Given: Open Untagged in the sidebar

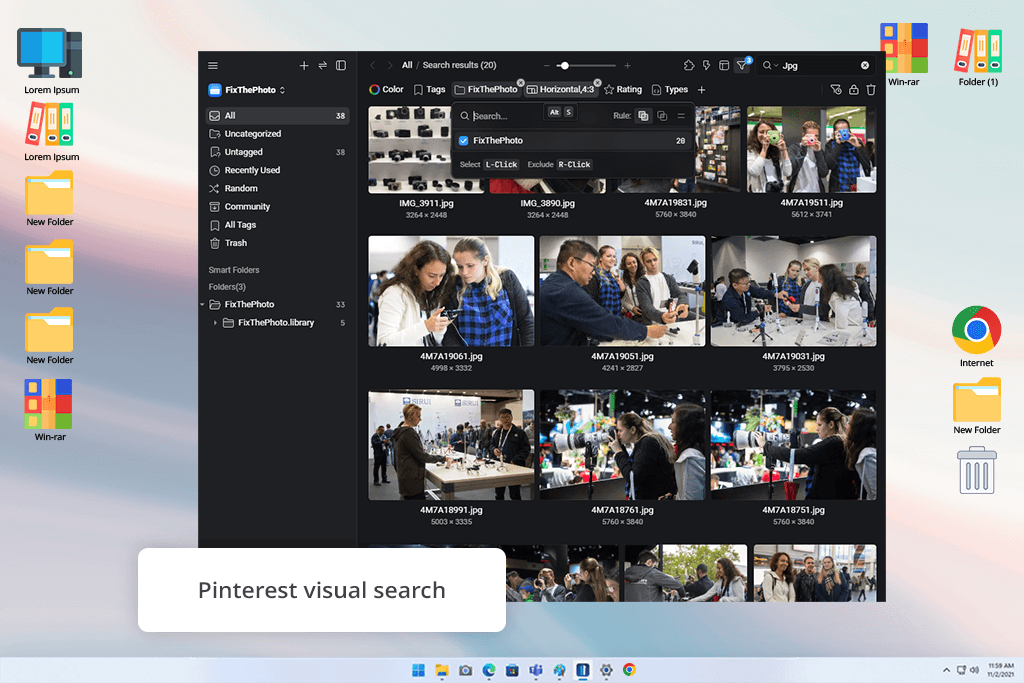Looking at the screenshot, I should click(x=278, y=152).
